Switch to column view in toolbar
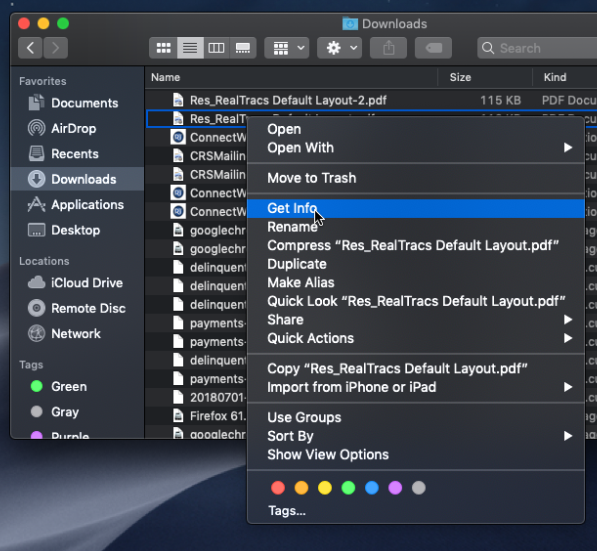 [216, 48]
